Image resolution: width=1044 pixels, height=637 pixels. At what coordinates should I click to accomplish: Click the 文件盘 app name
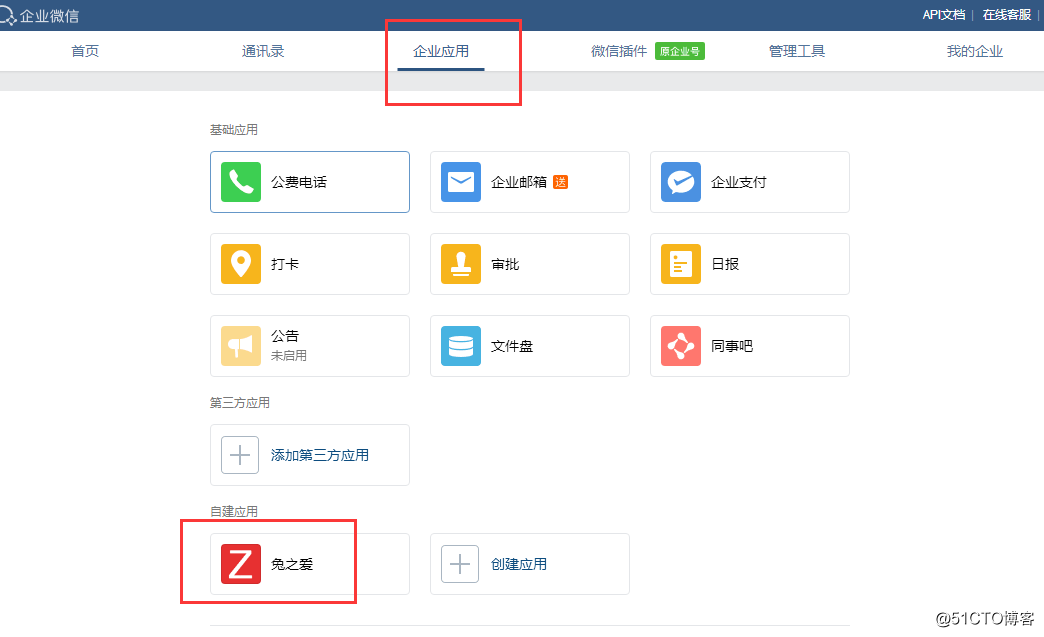click(x=512, y=345)
